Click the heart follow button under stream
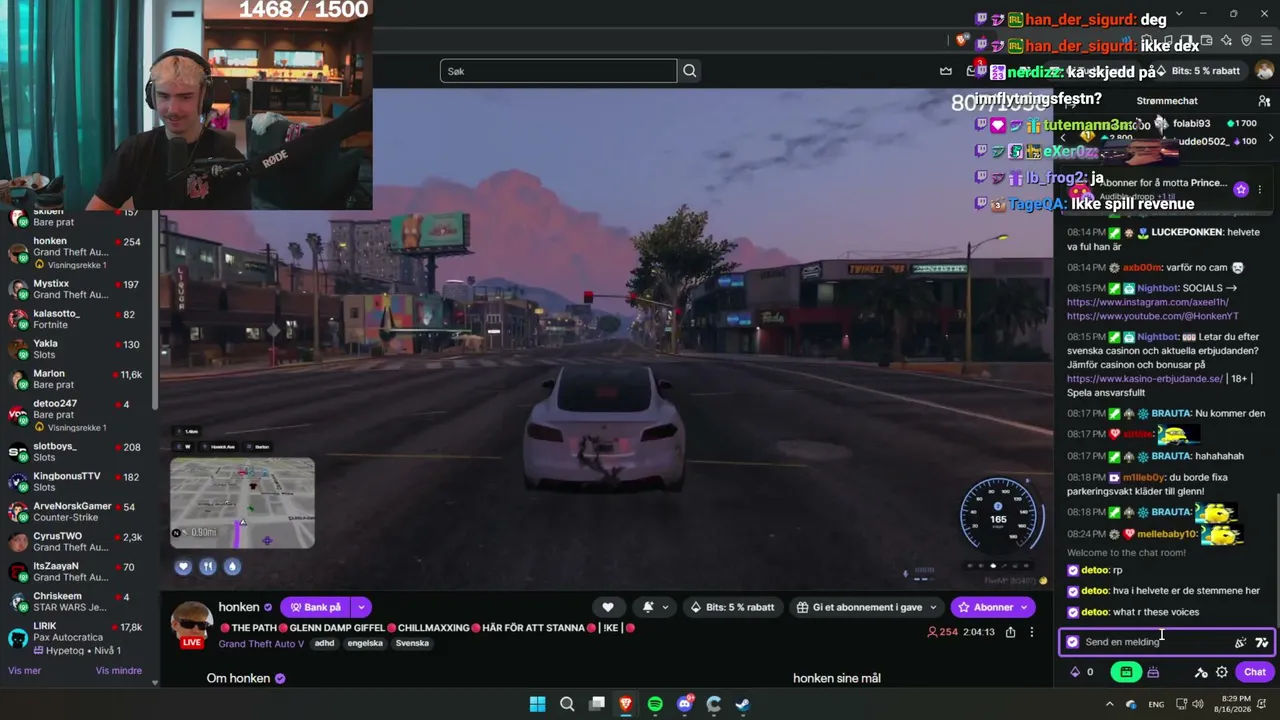 click(x=607, y=607)
